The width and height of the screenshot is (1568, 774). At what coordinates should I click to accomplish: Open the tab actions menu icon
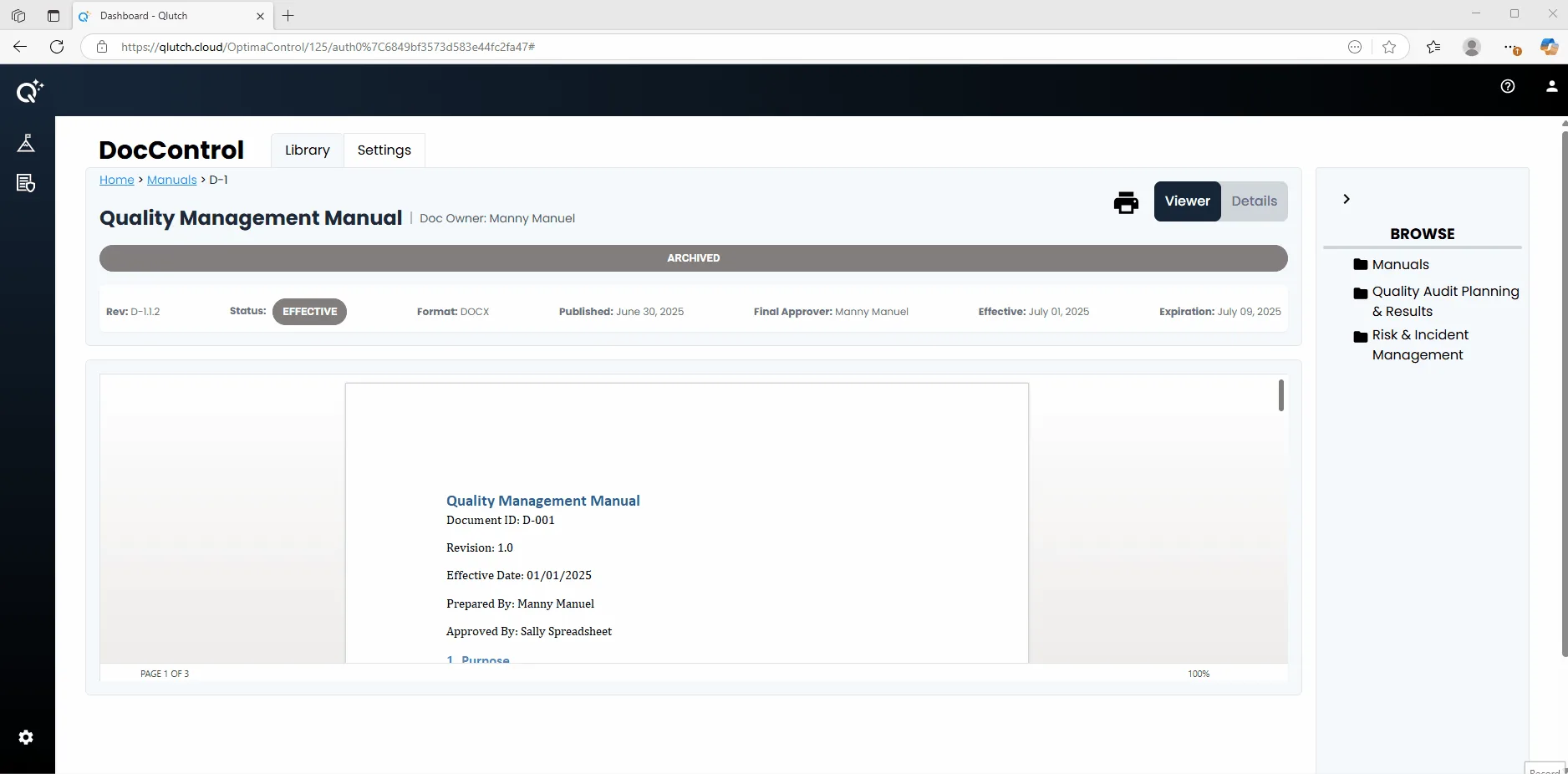tap(53, 16)
